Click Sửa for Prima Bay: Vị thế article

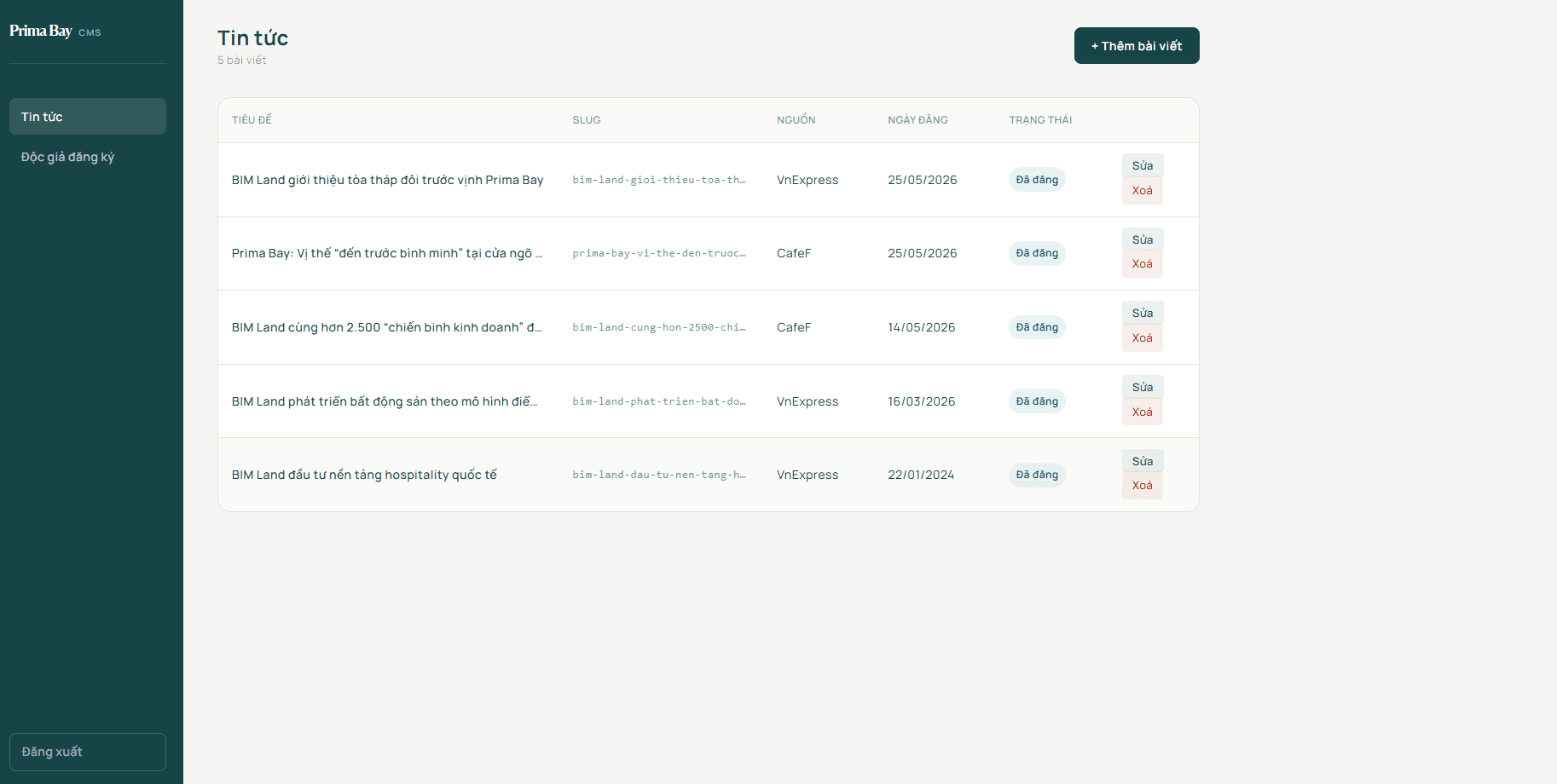pyautogui.click(x=1143, y=240)
